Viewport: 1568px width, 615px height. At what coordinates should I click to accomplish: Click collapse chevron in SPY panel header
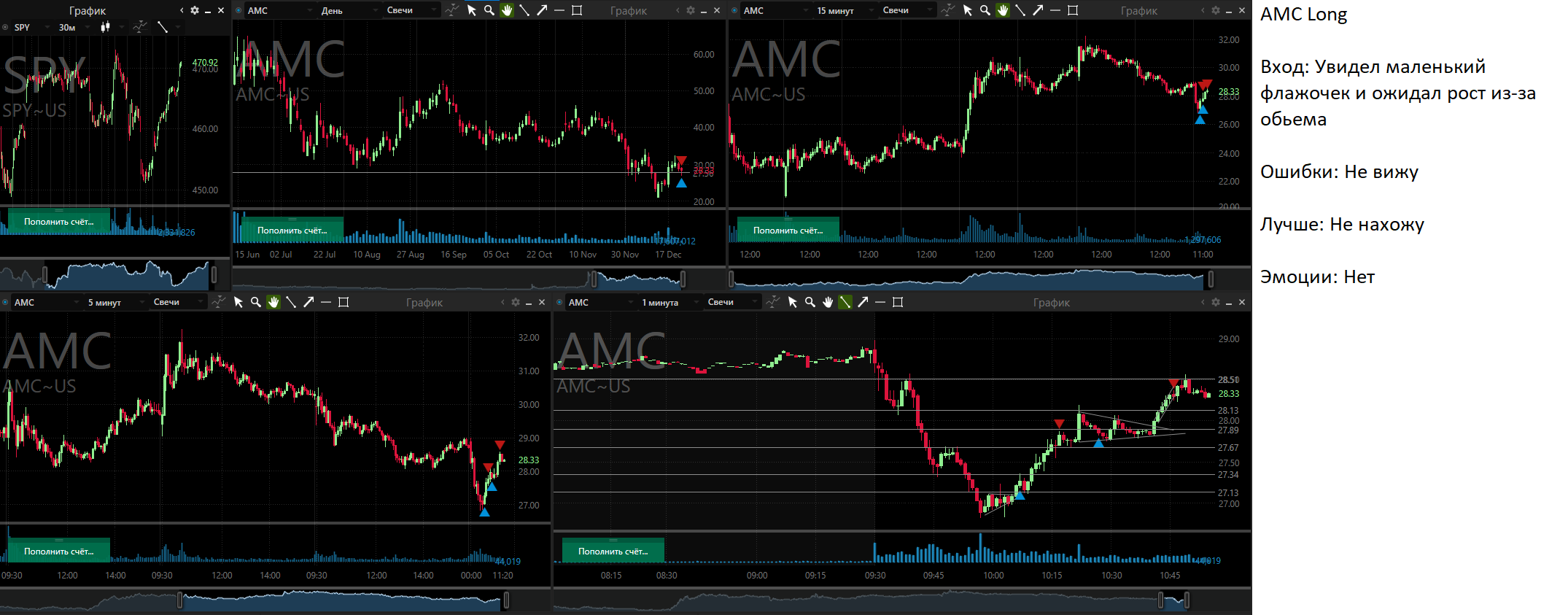pos(182,10)
